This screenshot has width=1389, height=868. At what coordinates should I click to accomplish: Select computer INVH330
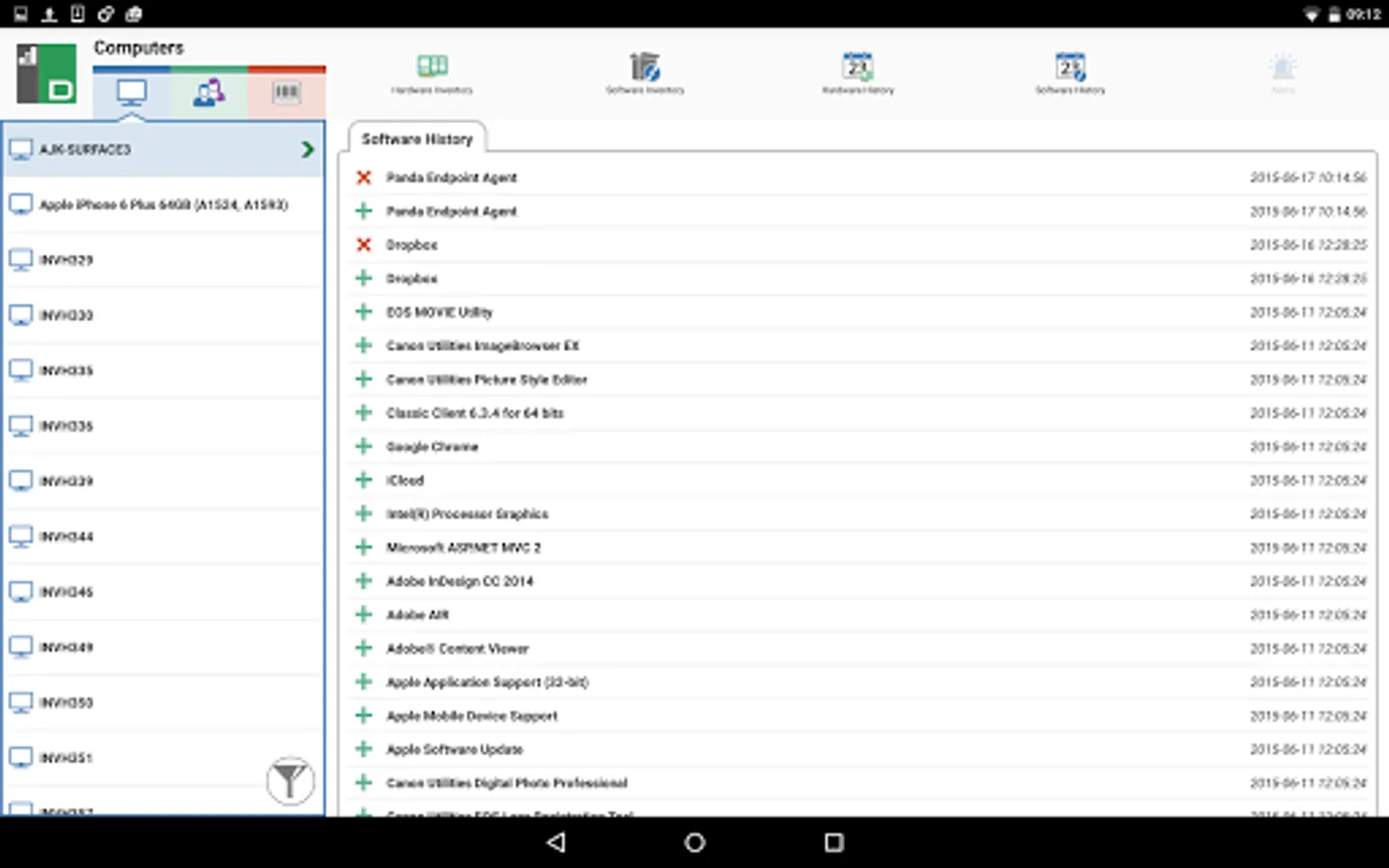[164, 315]
